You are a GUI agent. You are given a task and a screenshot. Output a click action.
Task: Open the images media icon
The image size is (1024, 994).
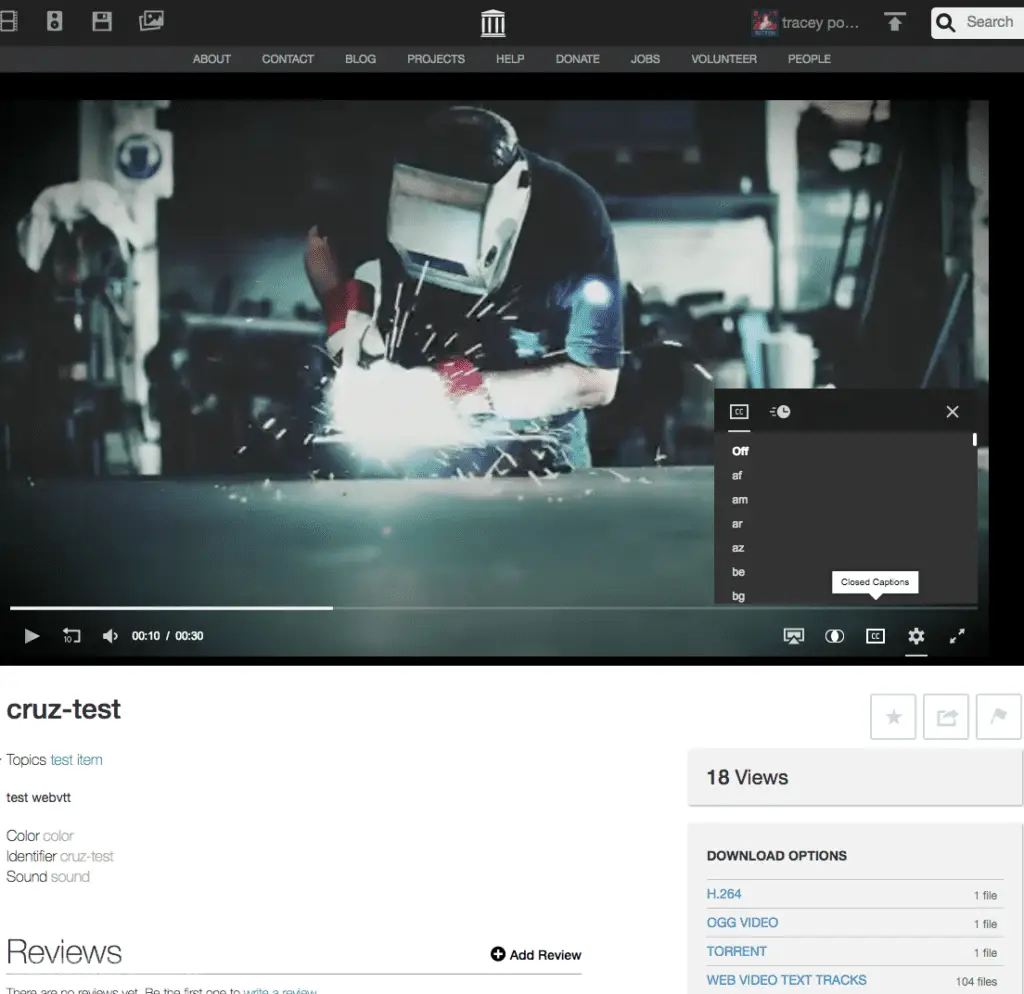point(151,21)
